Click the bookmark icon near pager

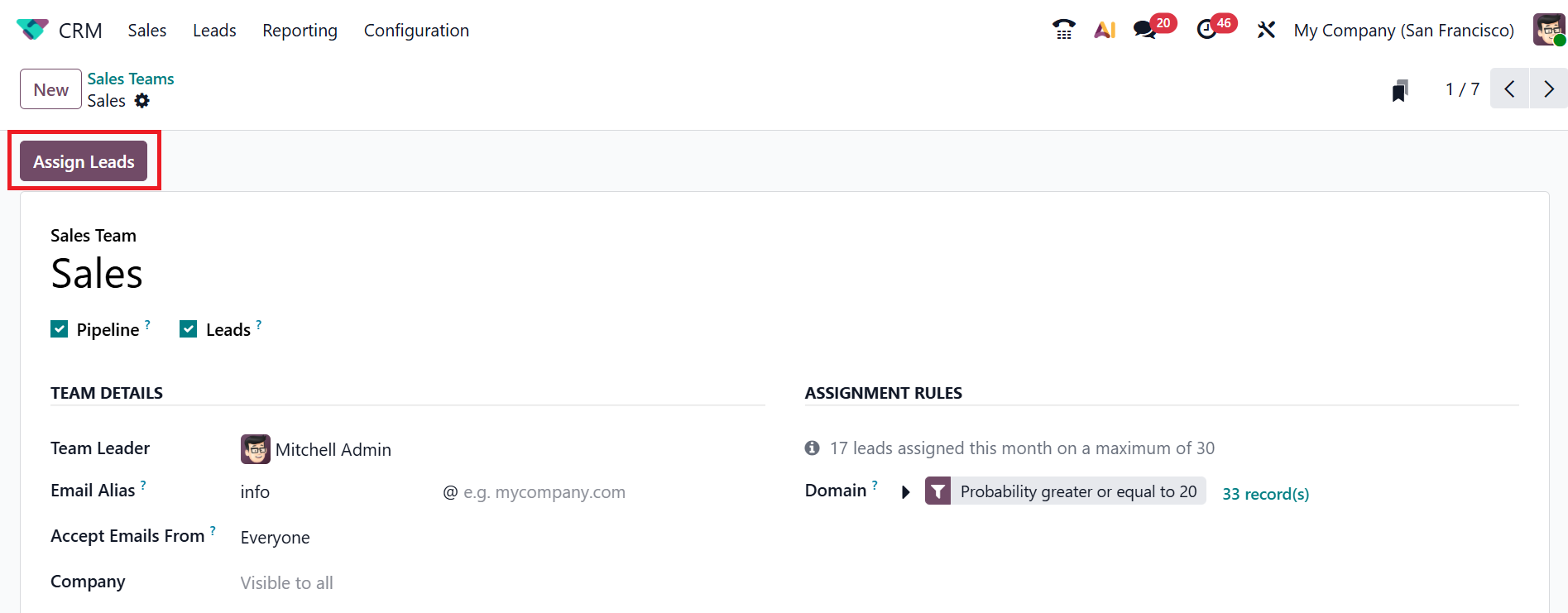(x=1400, y=90)
